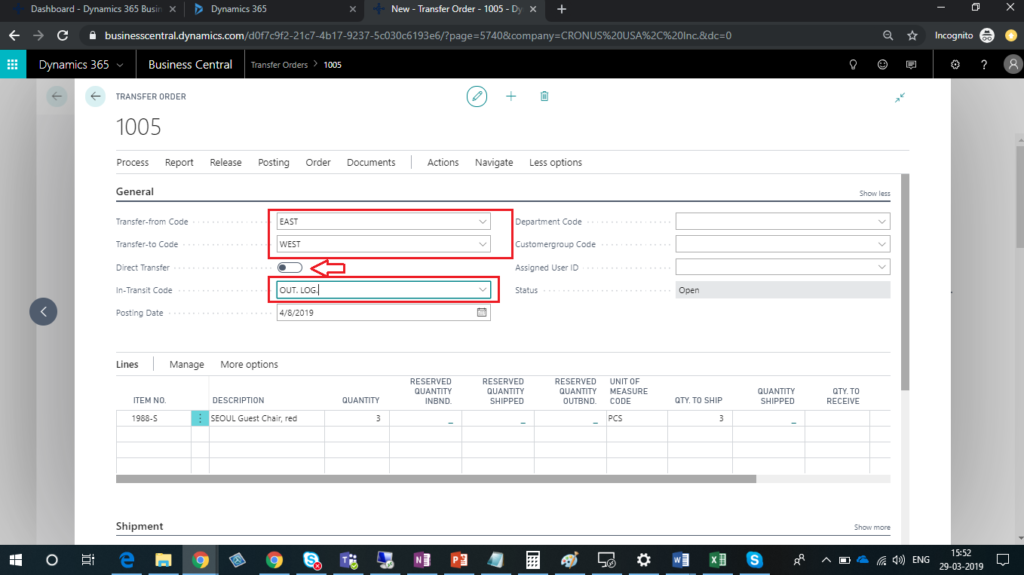
Task: Open the Posting menu
Action: [x=273, y=162]
